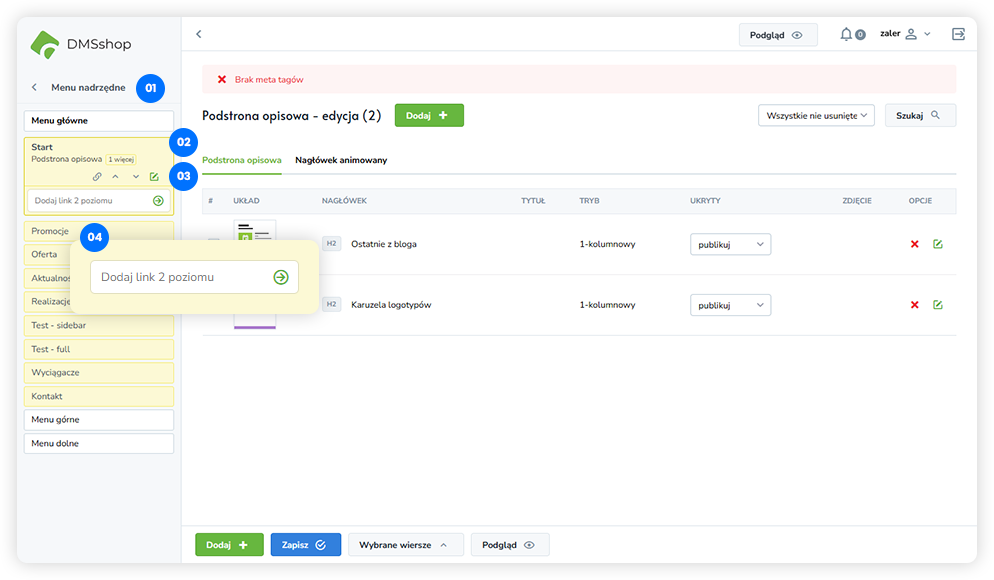994x580 pixels.
Task: Delete the 'Karuzela logotypów' row
Action: [x=914, y=305]
